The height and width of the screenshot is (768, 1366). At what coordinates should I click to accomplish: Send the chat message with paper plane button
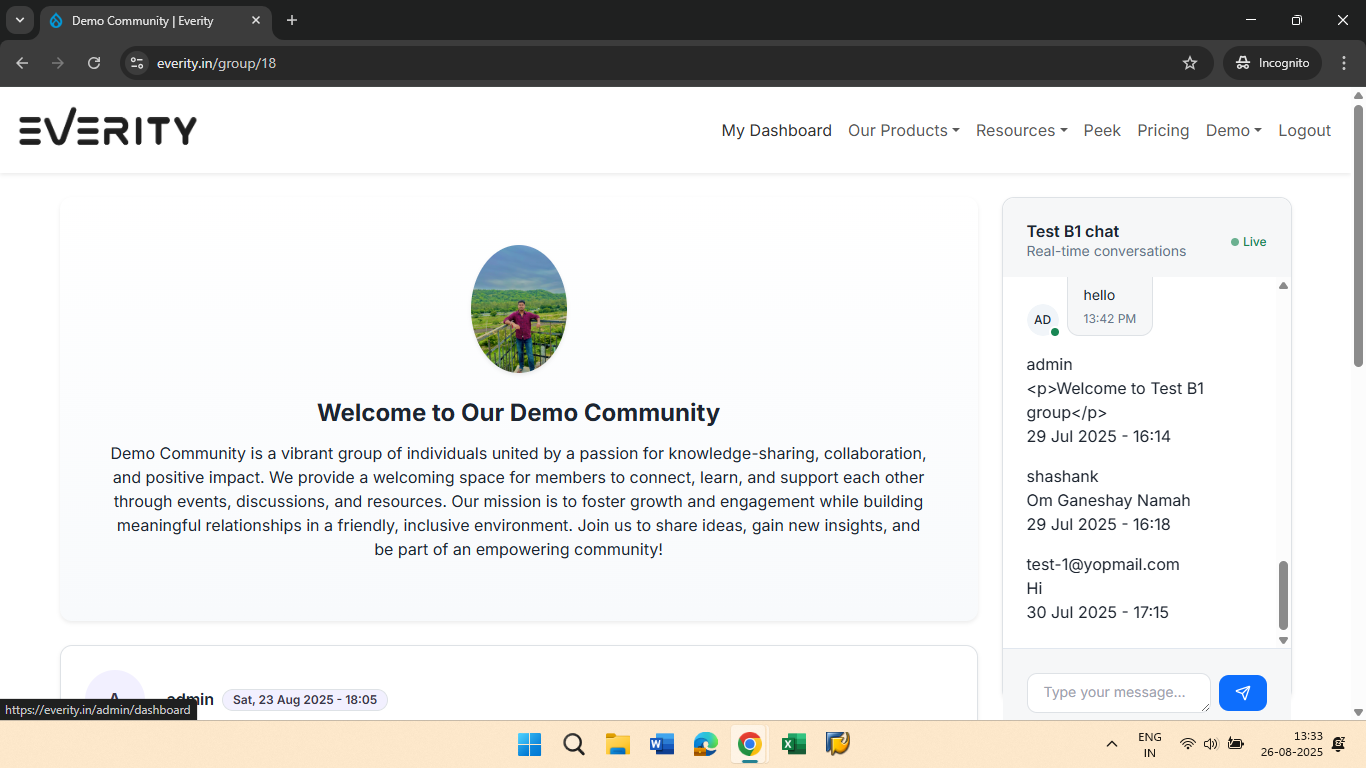coord(1243,693)
